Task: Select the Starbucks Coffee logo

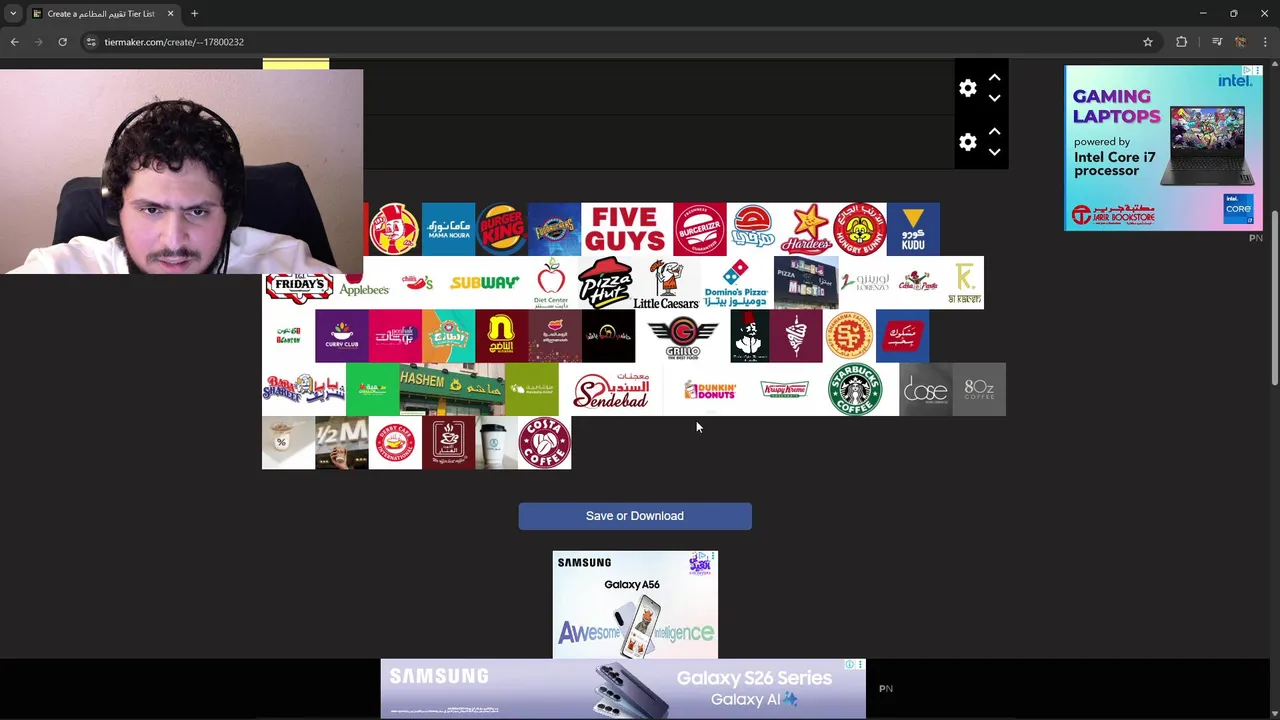Action: [x=855, y=389]
